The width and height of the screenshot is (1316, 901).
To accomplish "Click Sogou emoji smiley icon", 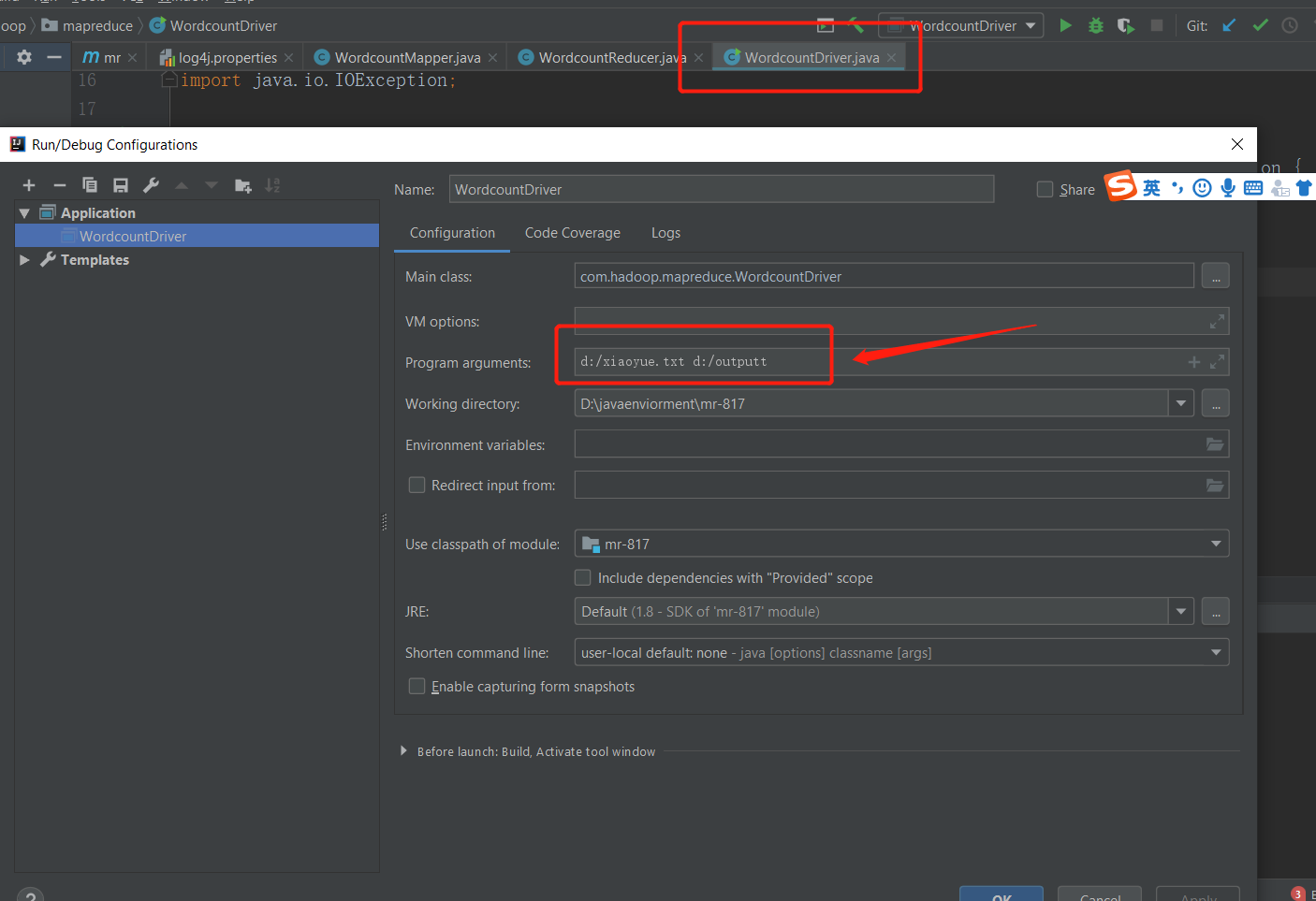I will pyautogui.click(x=1203, y=188).
